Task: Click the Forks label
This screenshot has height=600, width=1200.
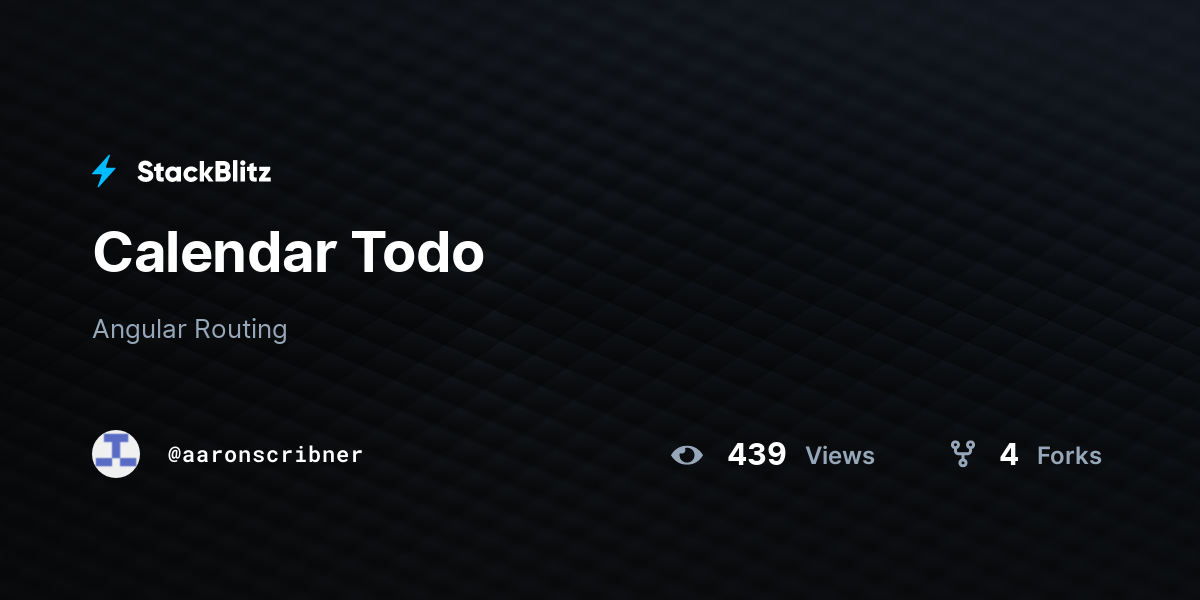Action: coord(1069,456)
